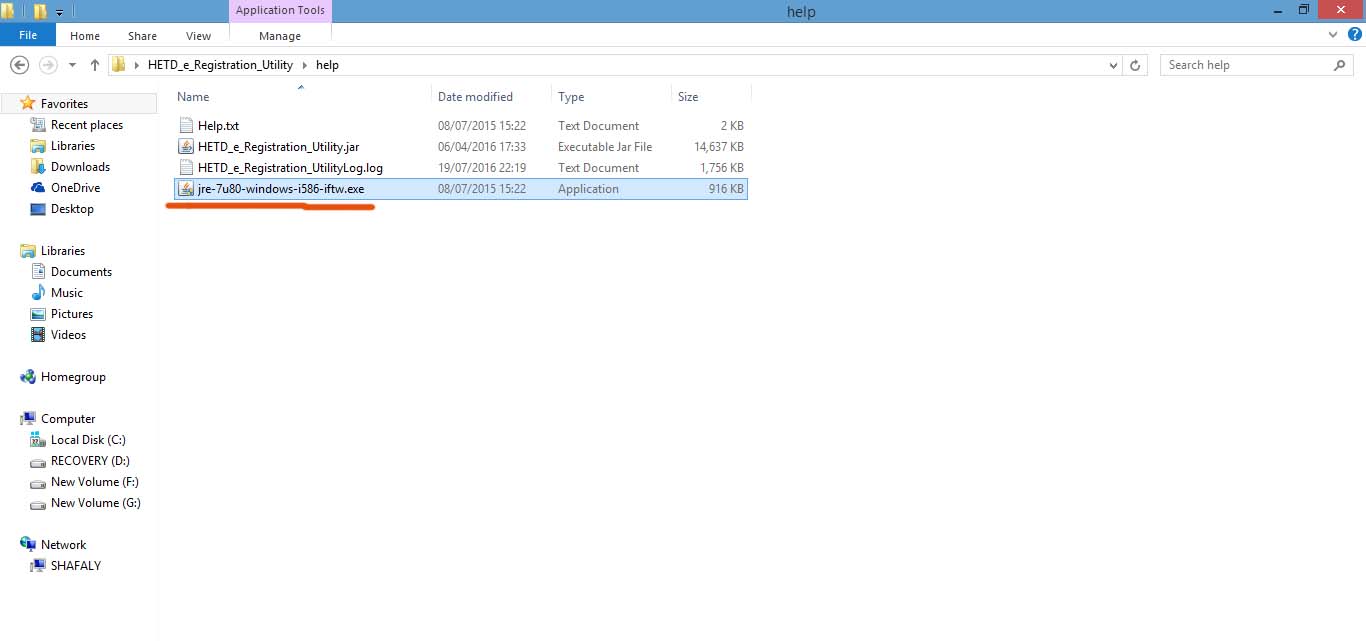The image size is (1366, 641).
Task: Click the Music note icon
Action: (x=38, y=293)
